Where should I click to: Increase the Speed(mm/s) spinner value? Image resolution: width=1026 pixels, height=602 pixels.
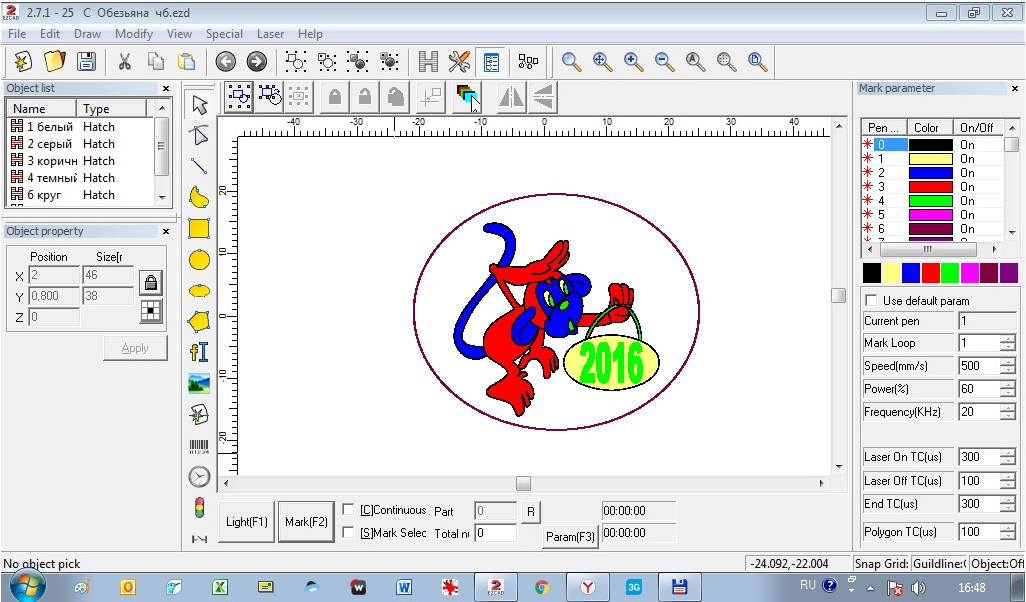tap(1007, 361)
